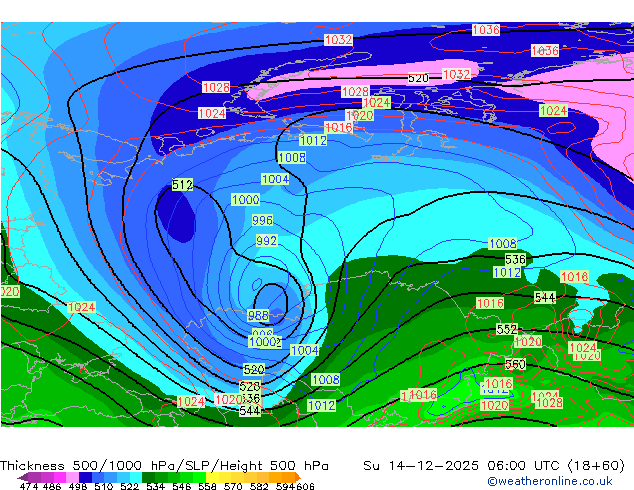Click the cyan swatch in the legend
The width and height of the screenshot is (634, 490).
click(x=136, y=477)
